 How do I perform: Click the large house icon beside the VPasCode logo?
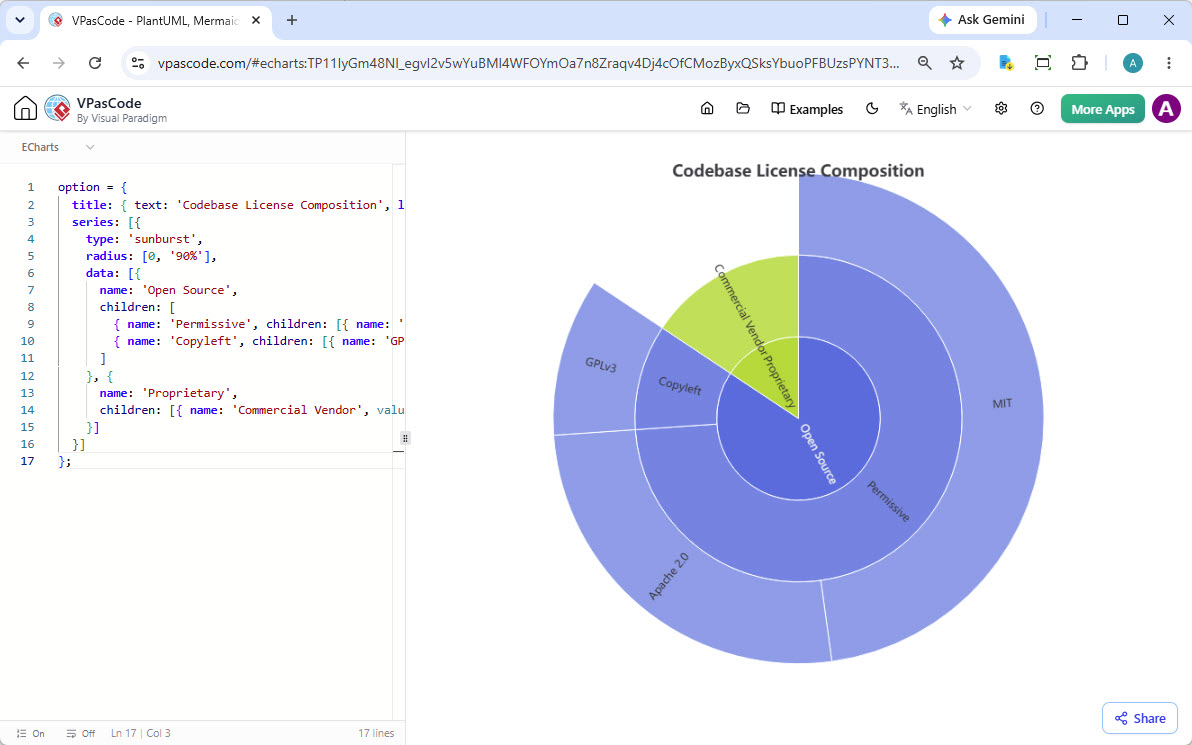(x=25, y=109)
